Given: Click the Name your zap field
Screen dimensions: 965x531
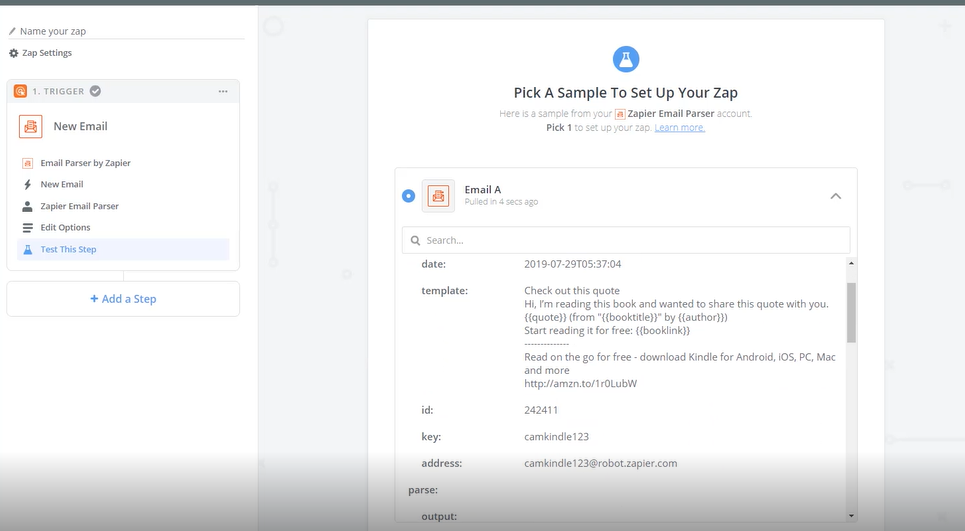Looking at the screenshot, I should click(126, 31).
